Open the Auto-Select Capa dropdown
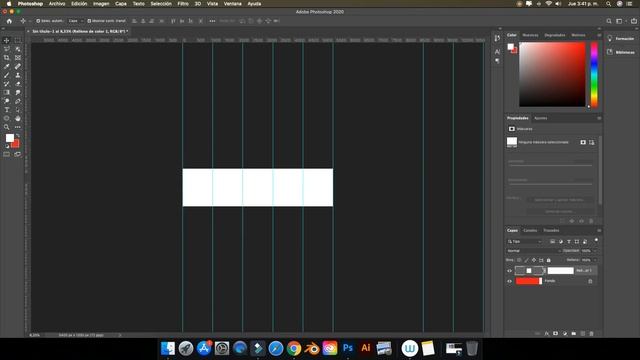 tap(76, 21)
